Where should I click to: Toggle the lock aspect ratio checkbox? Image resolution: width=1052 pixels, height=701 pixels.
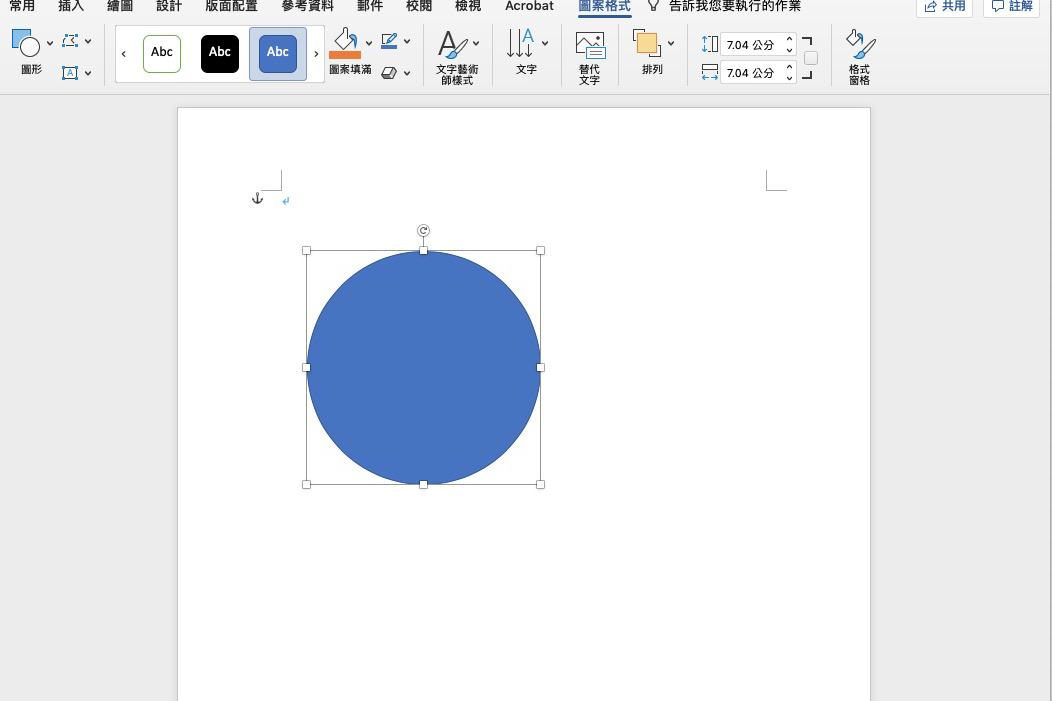point(811,58)
